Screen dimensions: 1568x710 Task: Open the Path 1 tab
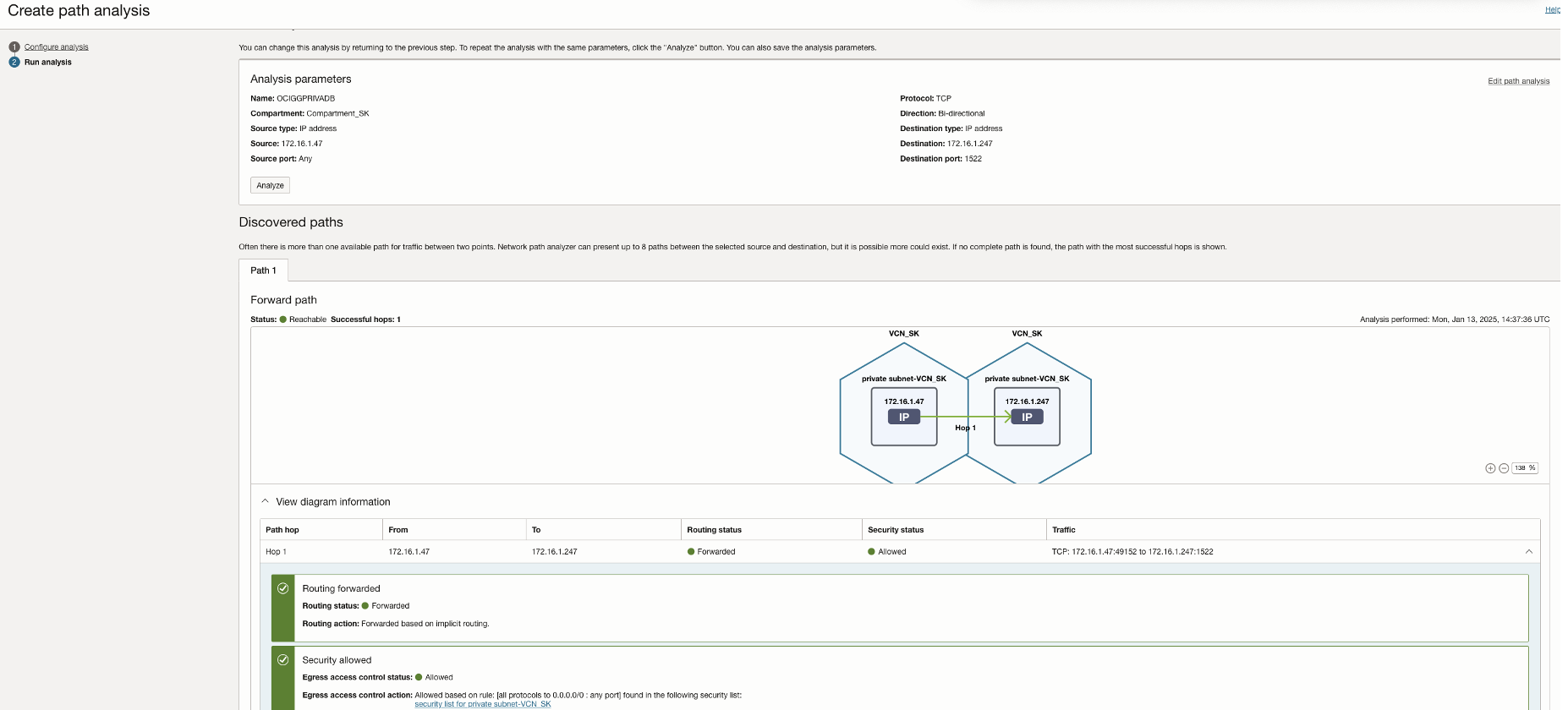[263, 270]
